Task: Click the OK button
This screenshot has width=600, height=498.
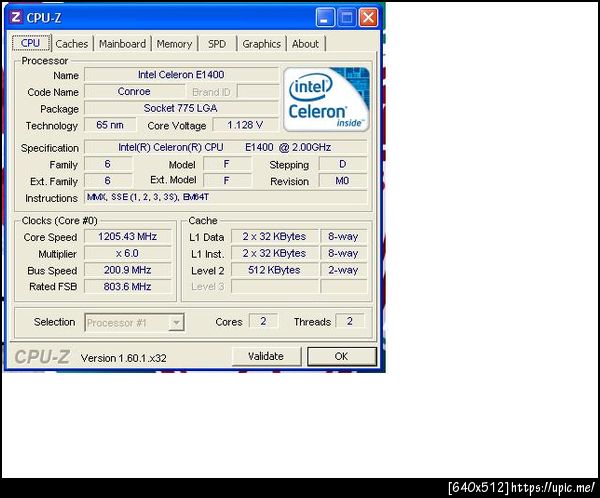Action: 341,356
